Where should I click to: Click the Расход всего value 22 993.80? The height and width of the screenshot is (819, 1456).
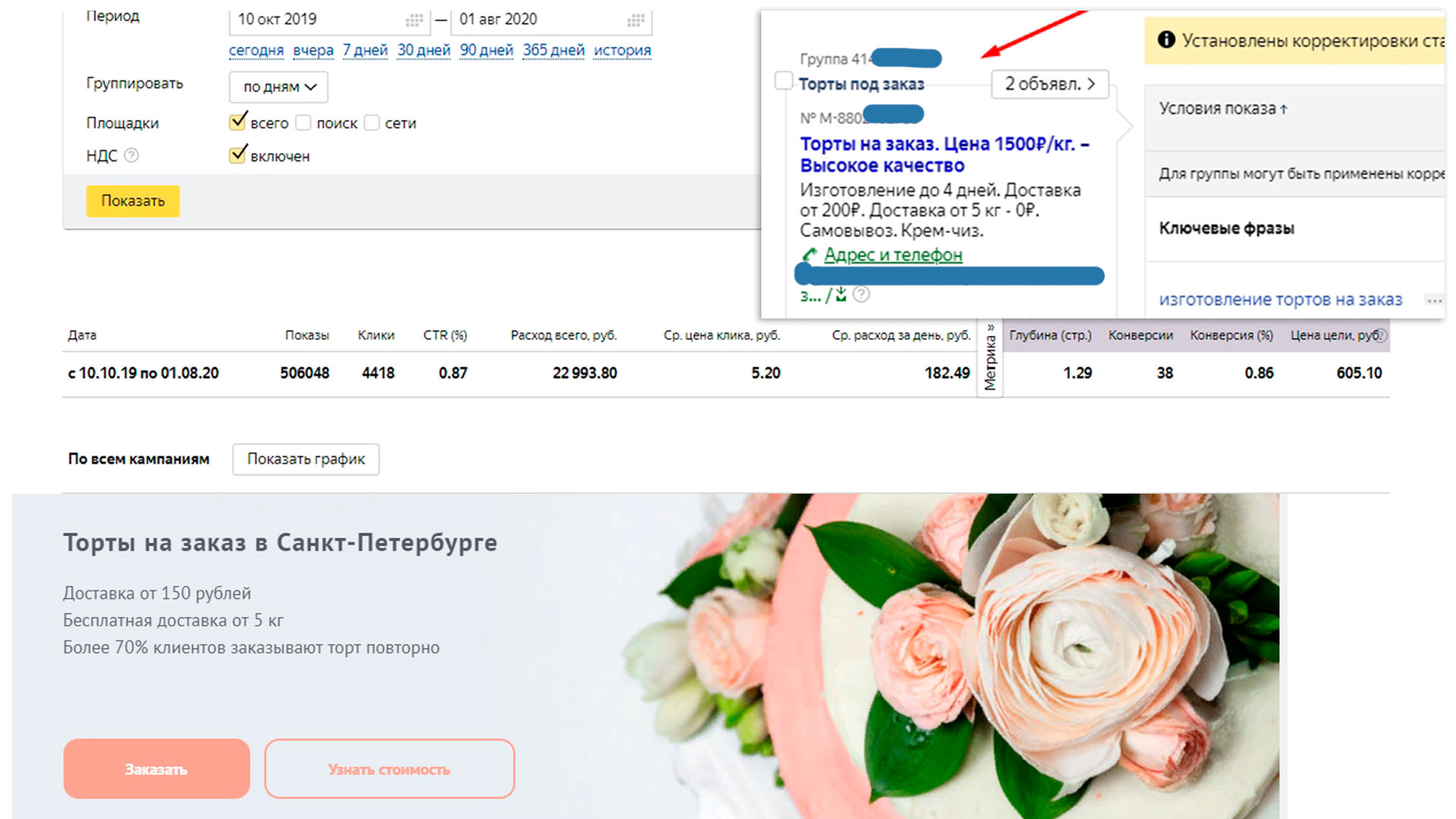[585, 373]
